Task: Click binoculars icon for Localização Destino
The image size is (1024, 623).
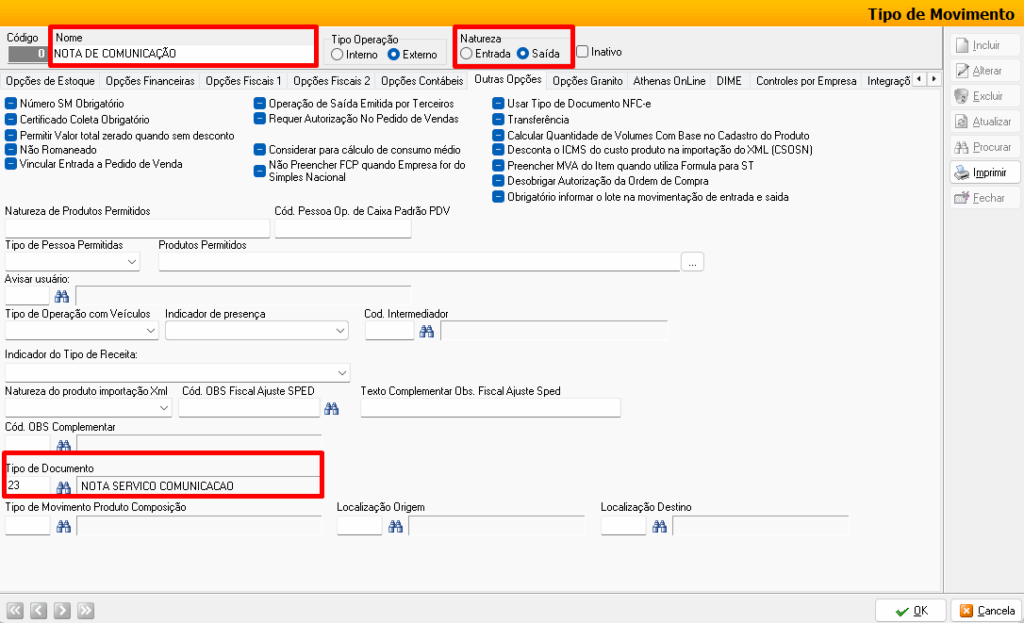Action: pyautogui.click(x=658, y=525)
